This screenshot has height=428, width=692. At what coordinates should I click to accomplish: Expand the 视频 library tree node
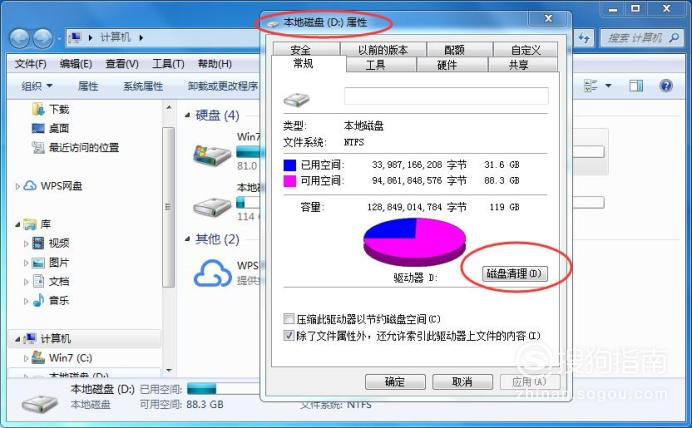pyautogui.click(x=26, y=243)
